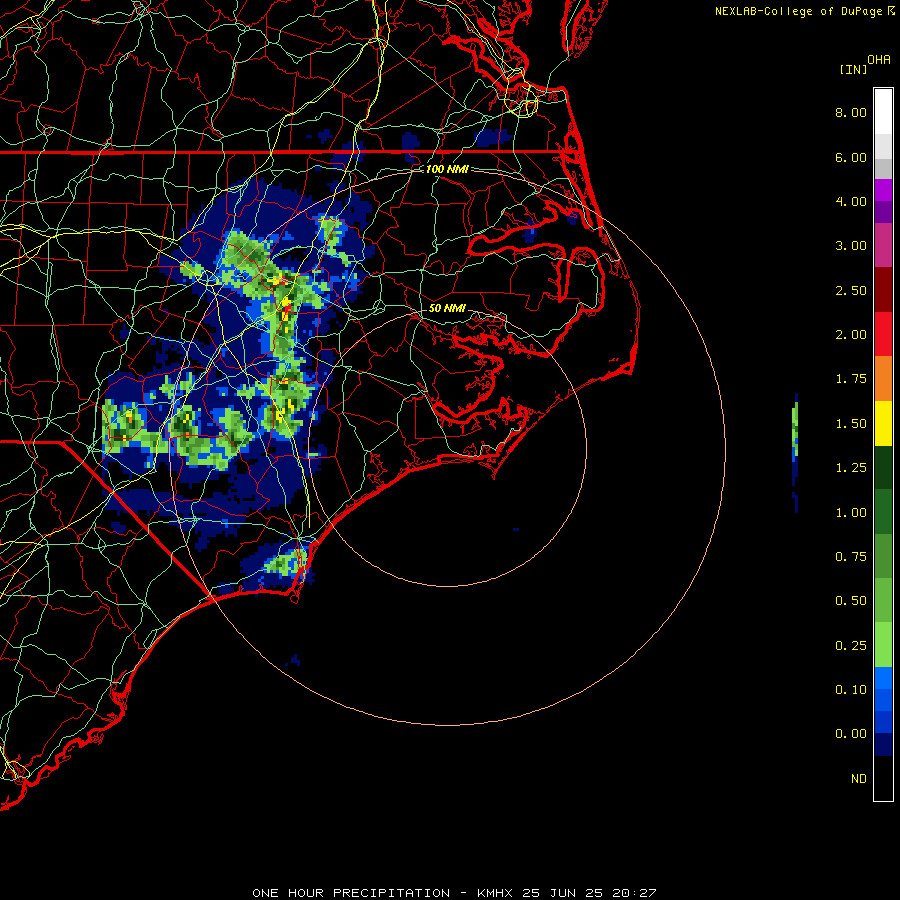Click the 1.75 legend value
The image size is (900, 900).
tap(851, 379)
